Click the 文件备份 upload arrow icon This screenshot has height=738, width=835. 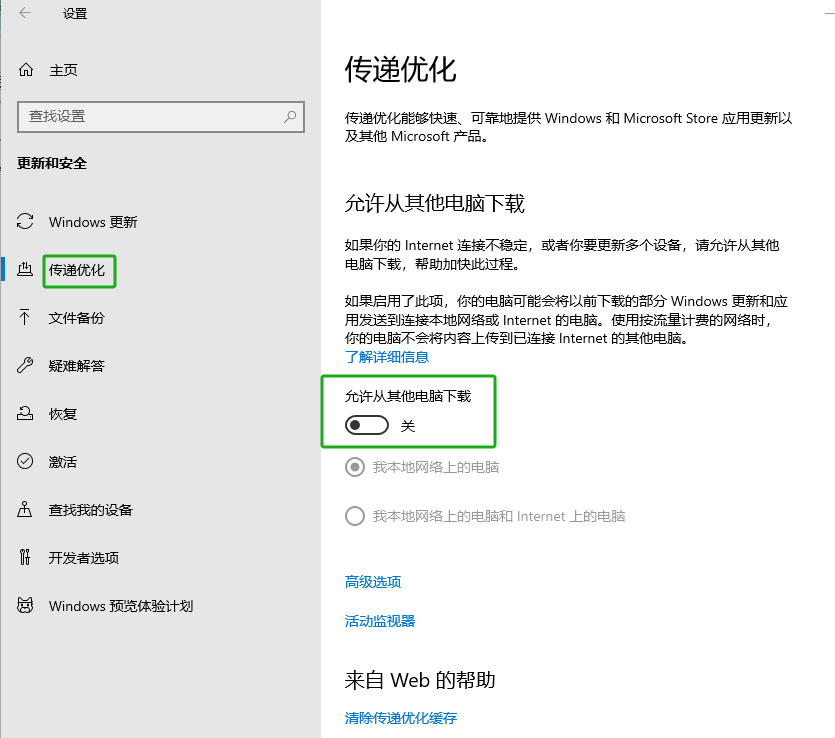point(26,318)
